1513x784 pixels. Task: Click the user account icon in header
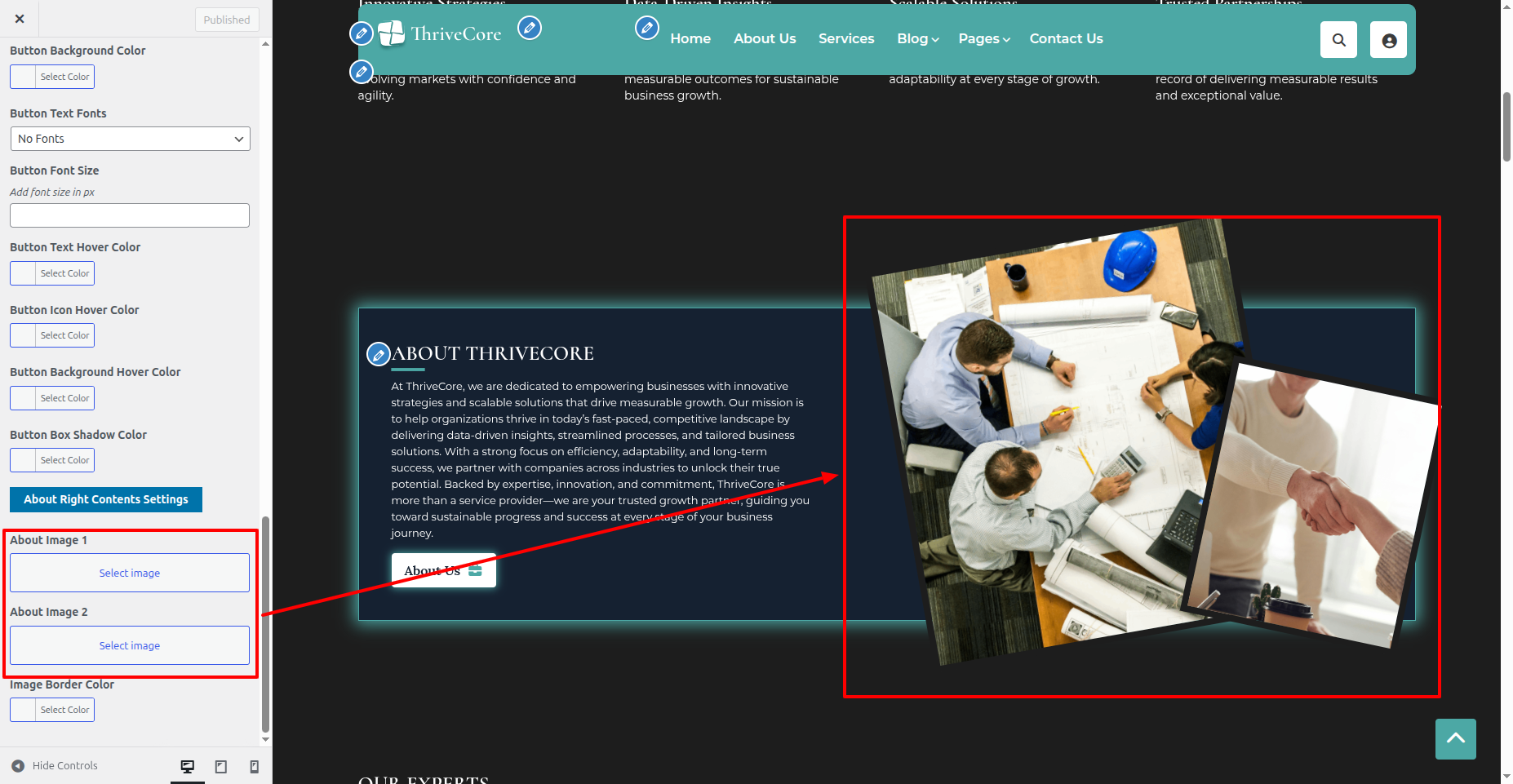click(1388, 40)
